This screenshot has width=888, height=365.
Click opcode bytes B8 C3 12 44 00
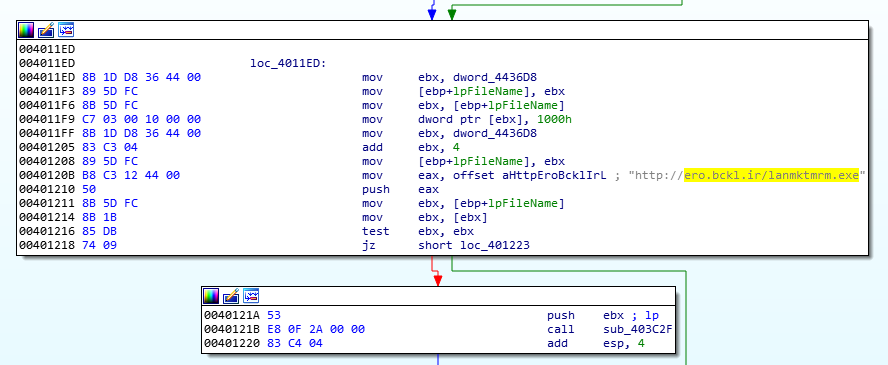click(x=131, y=175)
